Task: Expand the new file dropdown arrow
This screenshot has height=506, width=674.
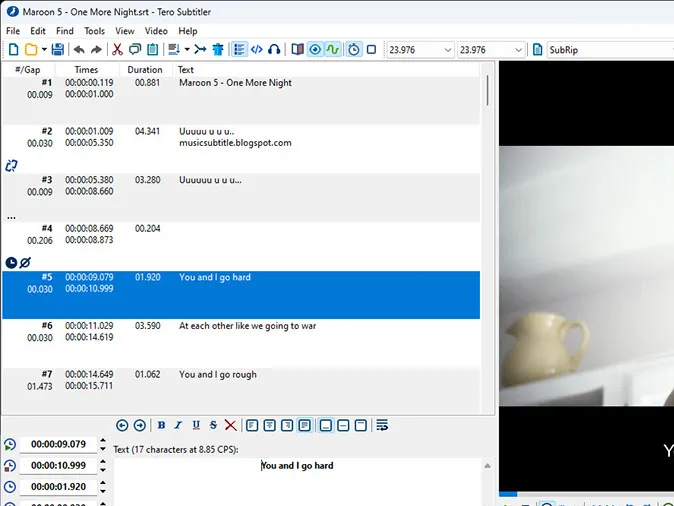Action: (x=45, y=49)
